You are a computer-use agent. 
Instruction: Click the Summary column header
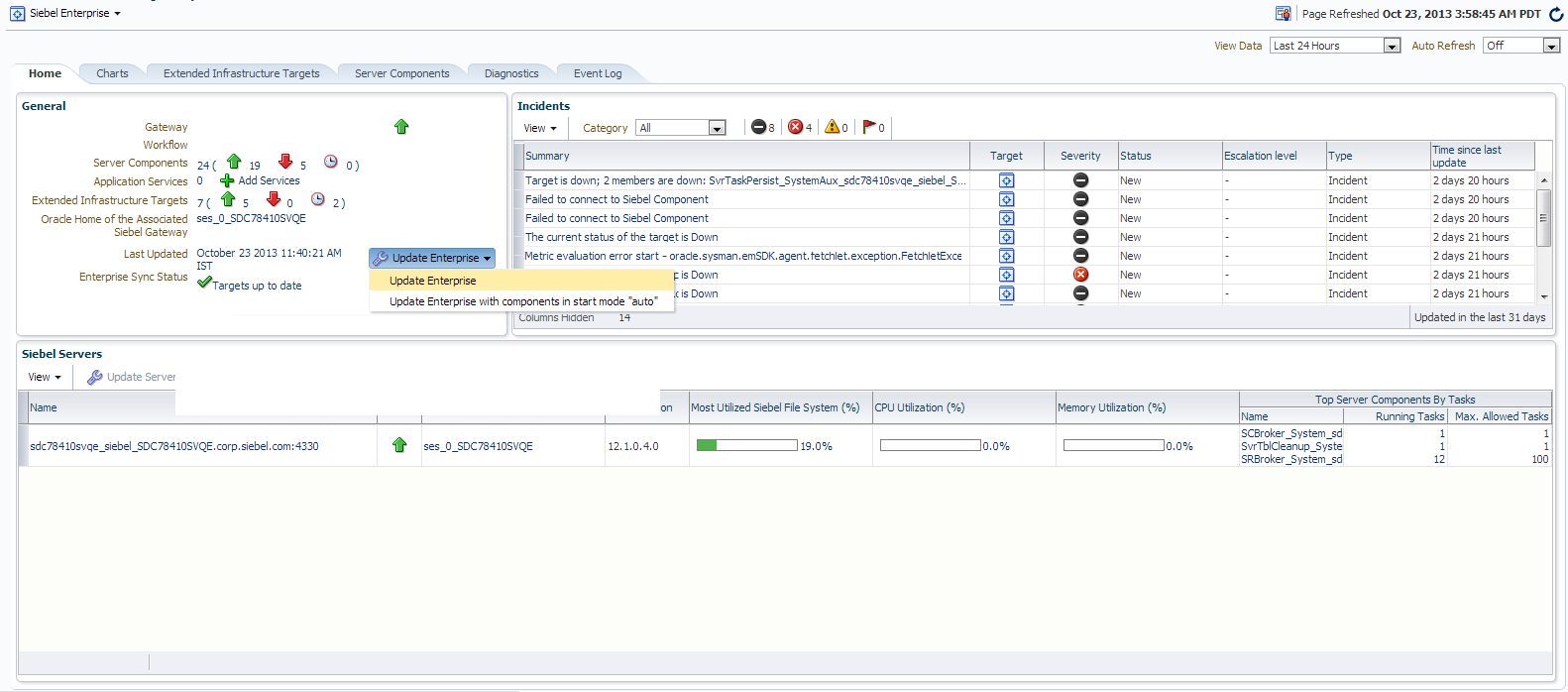pyautogui.click(x=745, y=156)
